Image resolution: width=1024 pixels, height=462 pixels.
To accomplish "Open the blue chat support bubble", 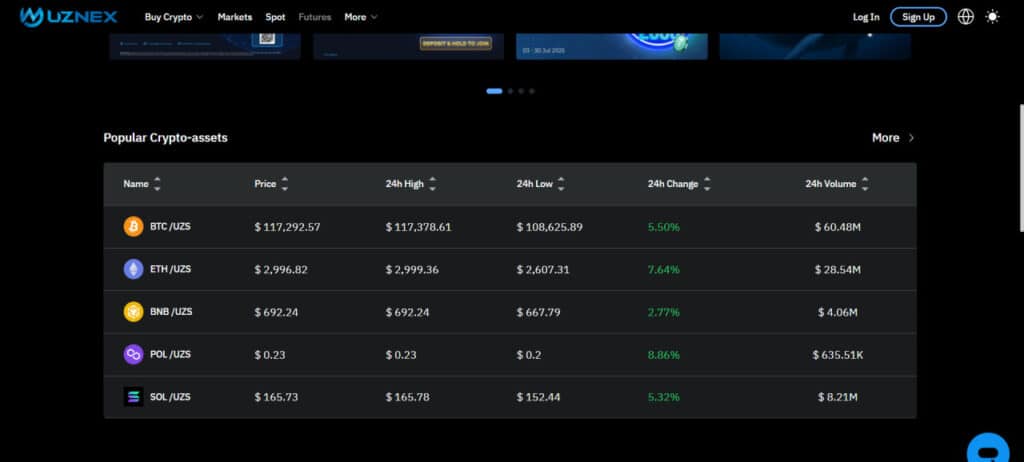I will point(988,448).
